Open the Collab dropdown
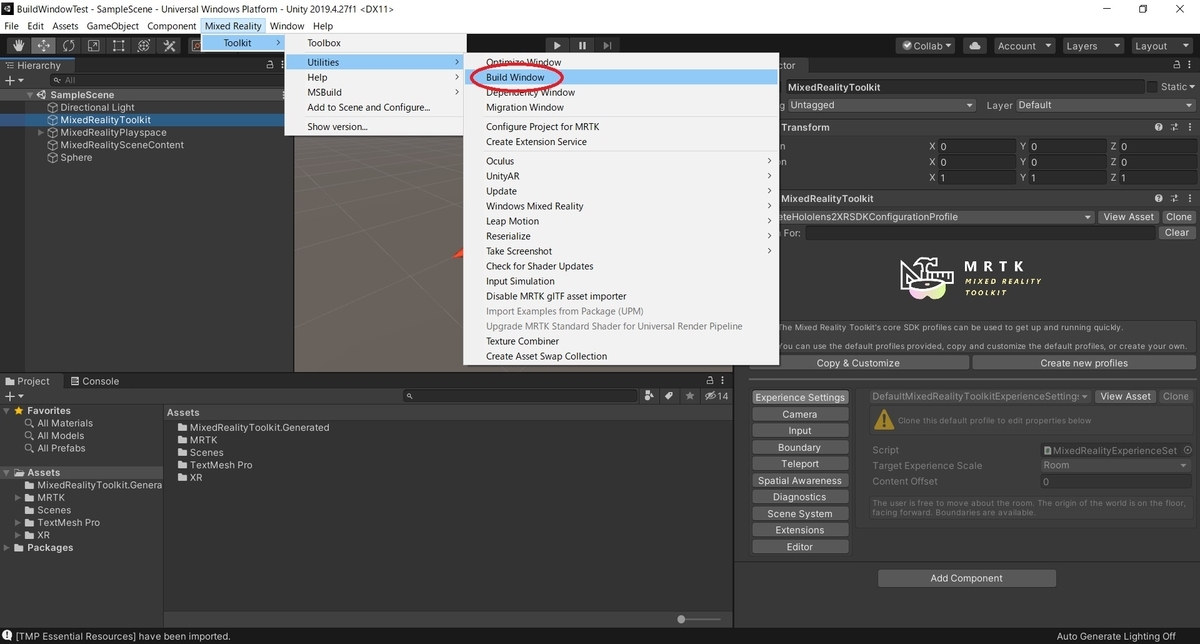The height and width of the screenshot is (644, 1200). (x=926, y=46)
